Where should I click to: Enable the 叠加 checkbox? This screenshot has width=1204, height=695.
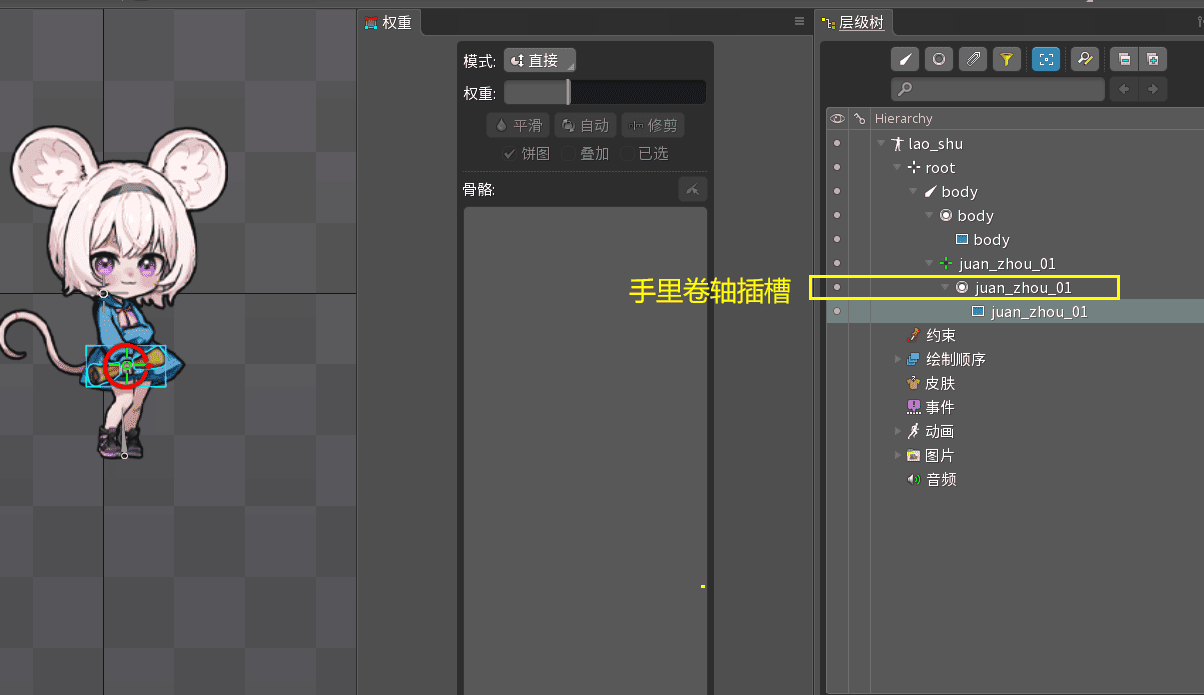coord(569,154)
